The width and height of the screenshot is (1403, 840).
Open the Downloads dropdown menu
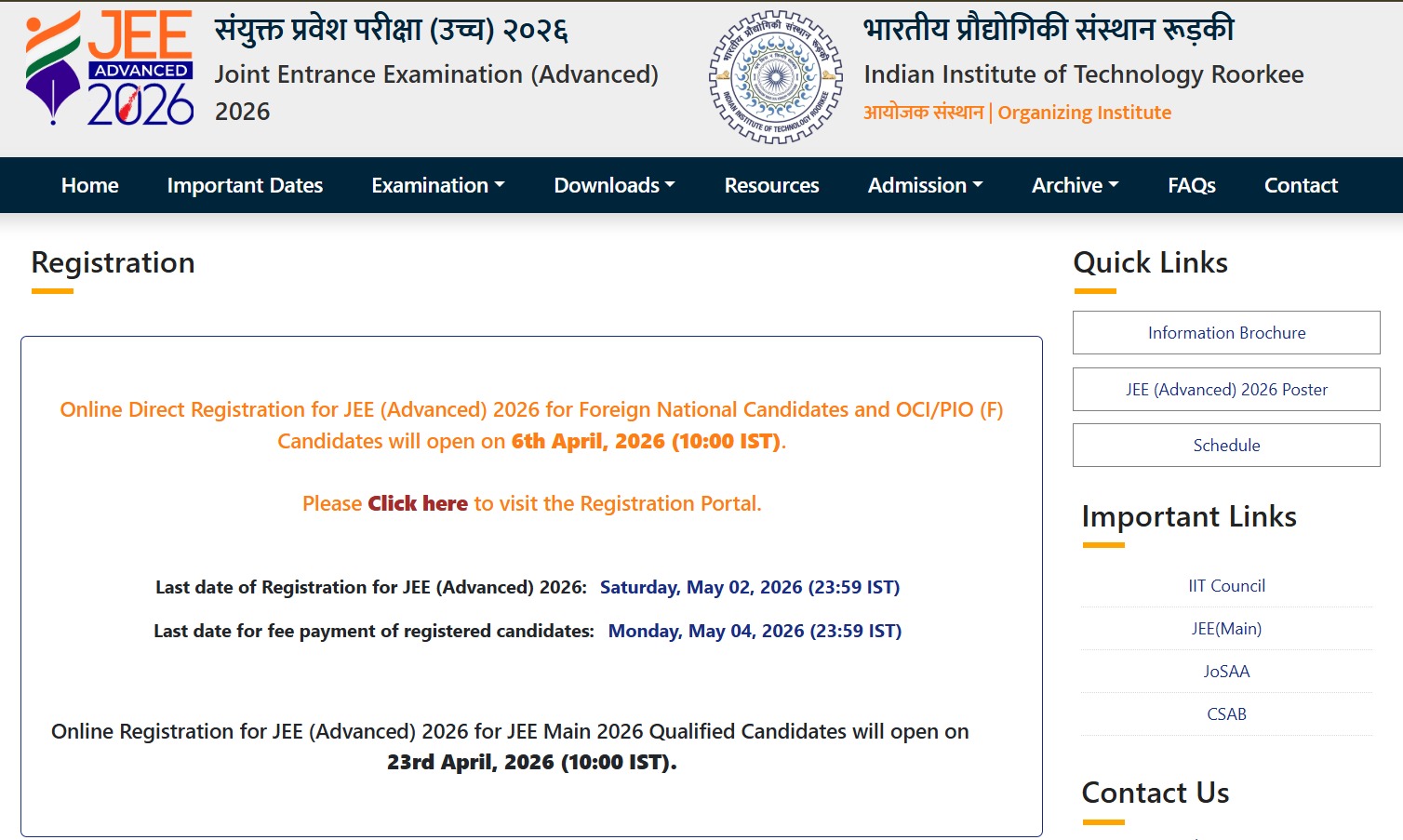(x=614, y=185)
